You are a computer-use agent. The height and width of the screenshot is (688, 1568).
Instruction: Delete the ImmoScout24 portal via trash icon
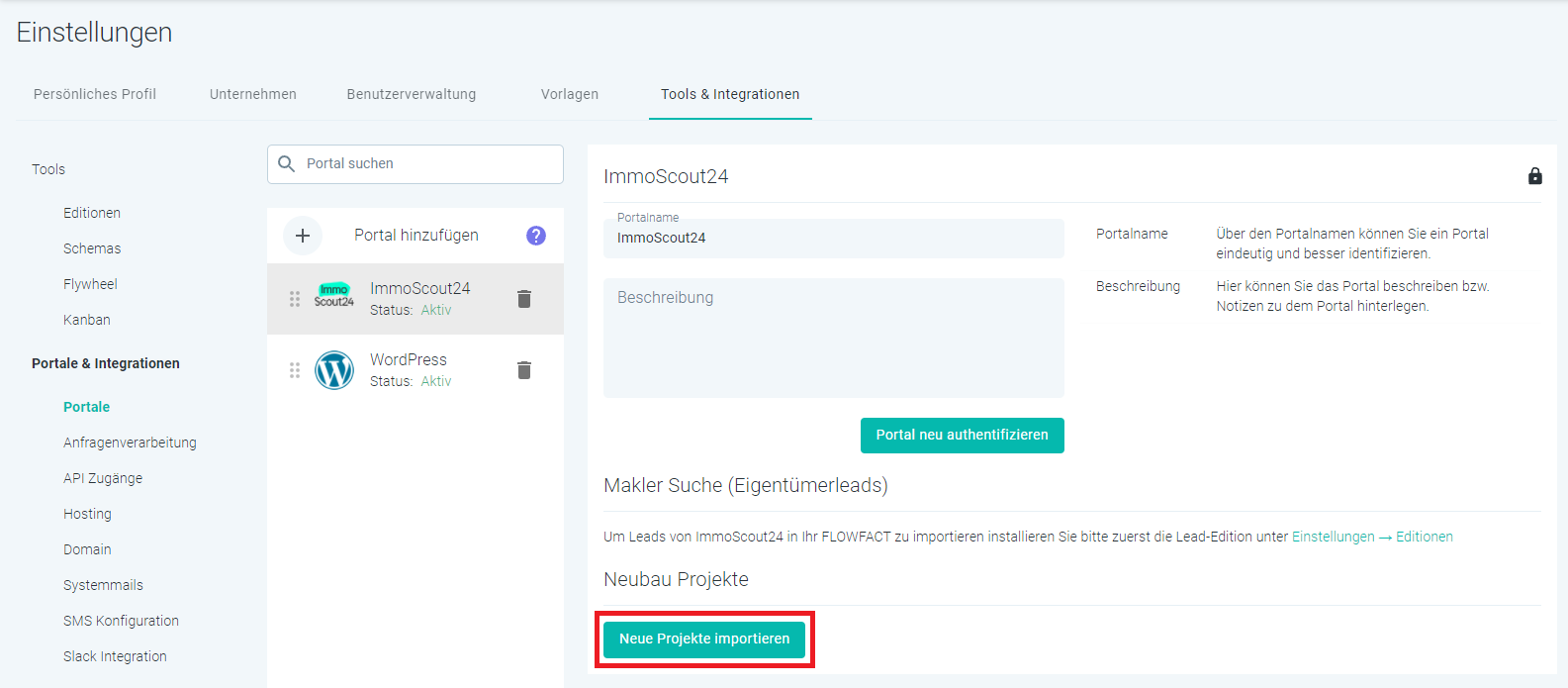524,299
